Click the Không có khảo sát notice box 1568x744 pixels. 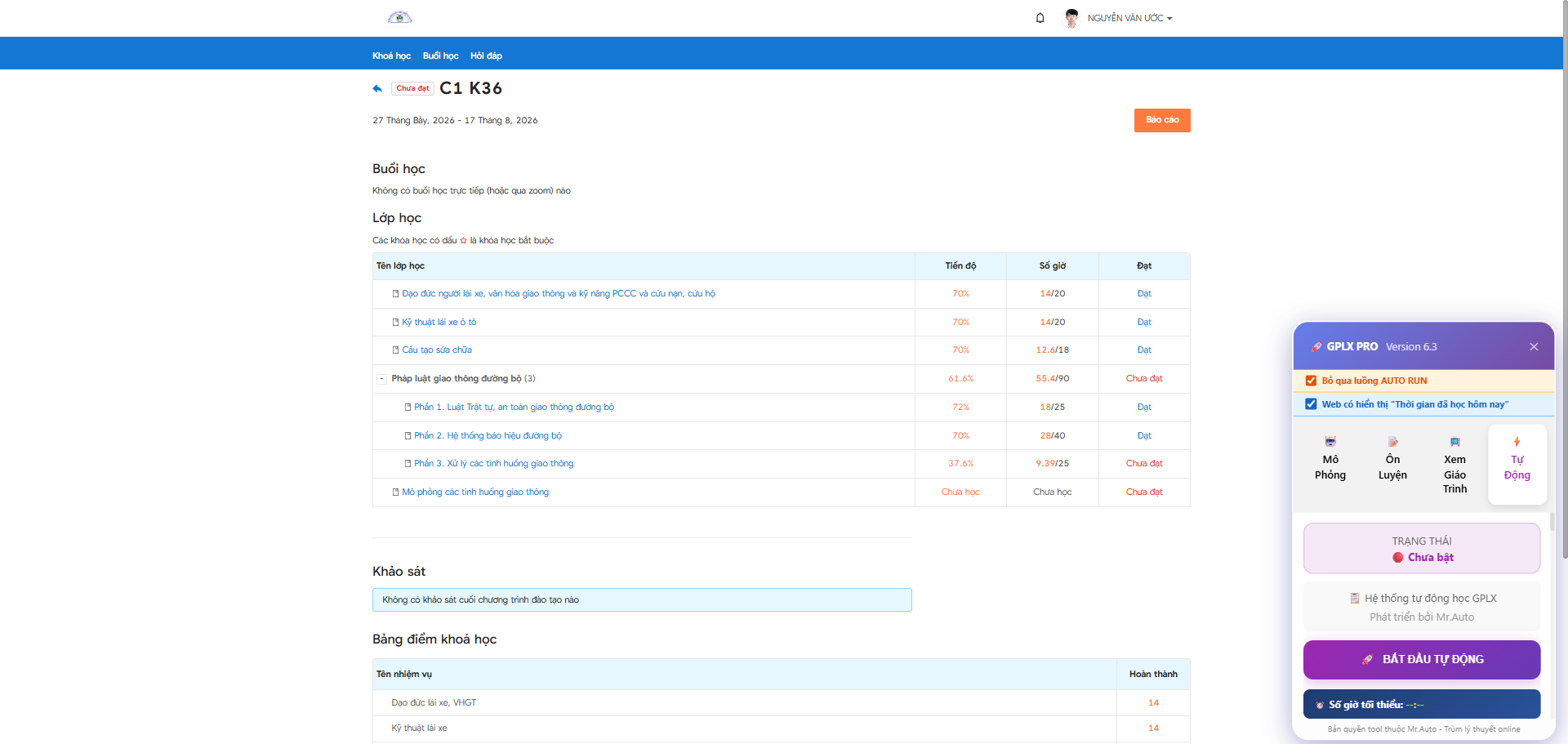tap(642, 600)
